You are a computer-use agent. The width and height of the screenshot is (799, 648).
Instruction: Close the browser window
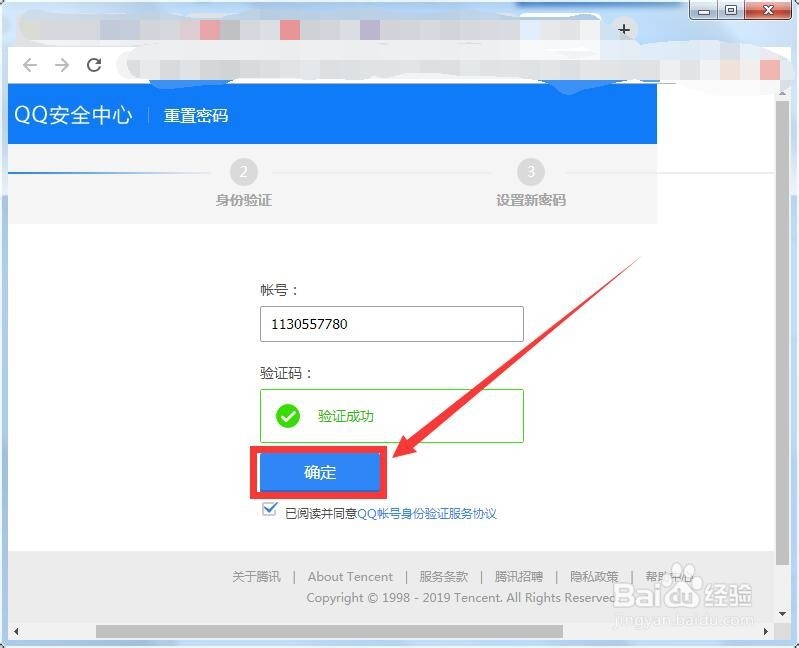[768, 10]
